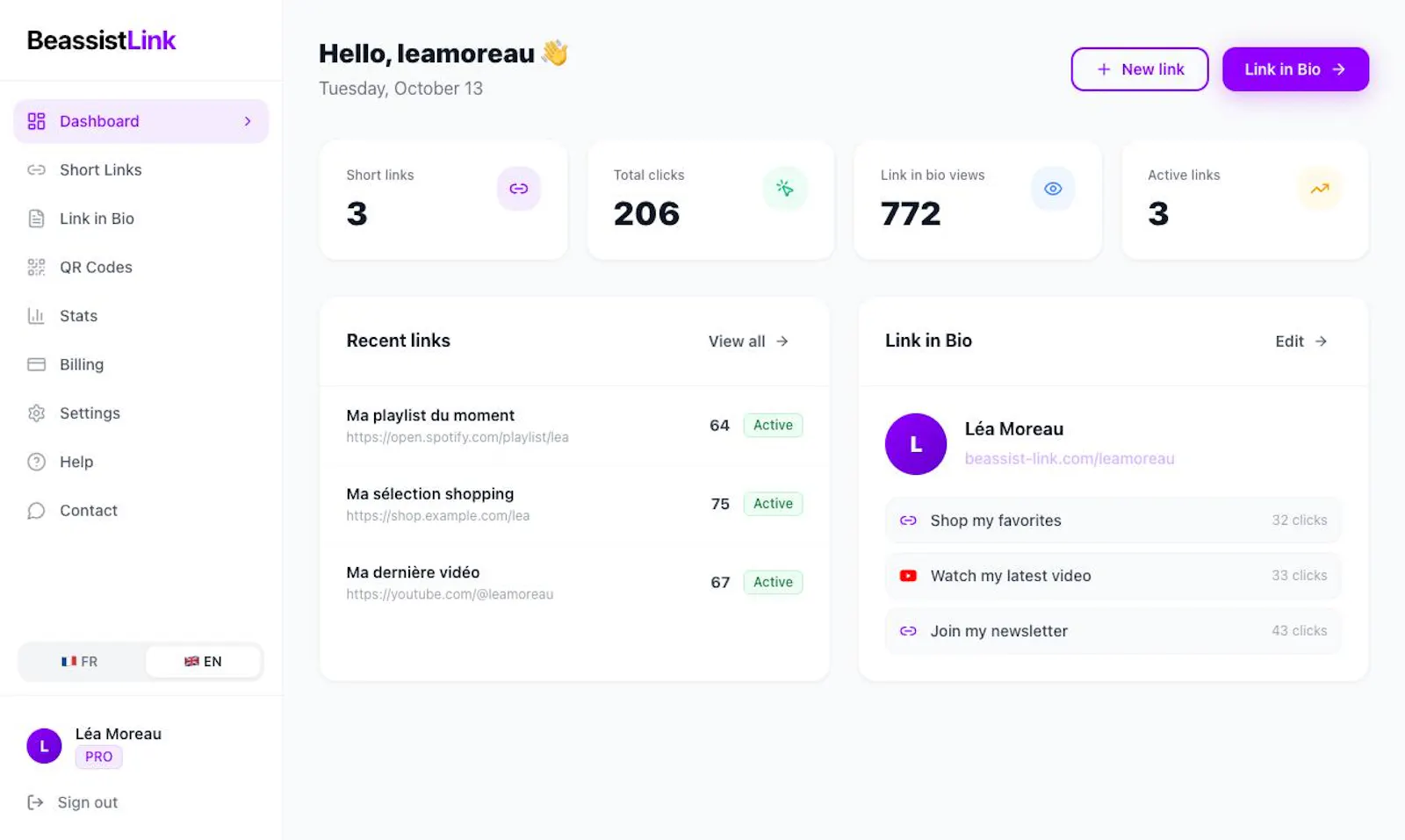This screenshot has height=840, width=1405.
Task: Click the Help question mark icon
Action: tap(36, 462)
